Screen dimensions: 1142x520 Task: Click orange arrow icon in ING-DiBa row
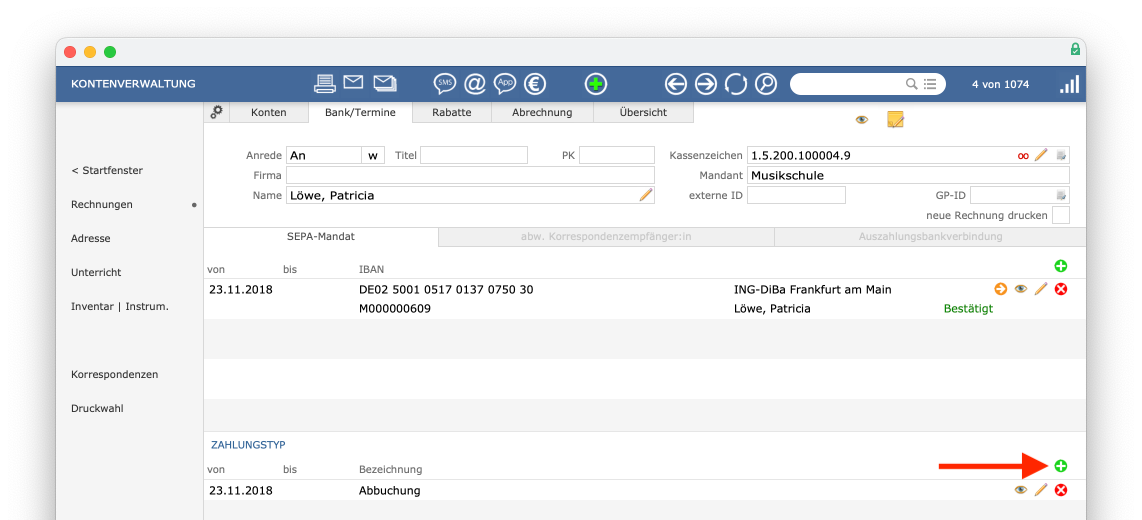tap(1001, 289)
